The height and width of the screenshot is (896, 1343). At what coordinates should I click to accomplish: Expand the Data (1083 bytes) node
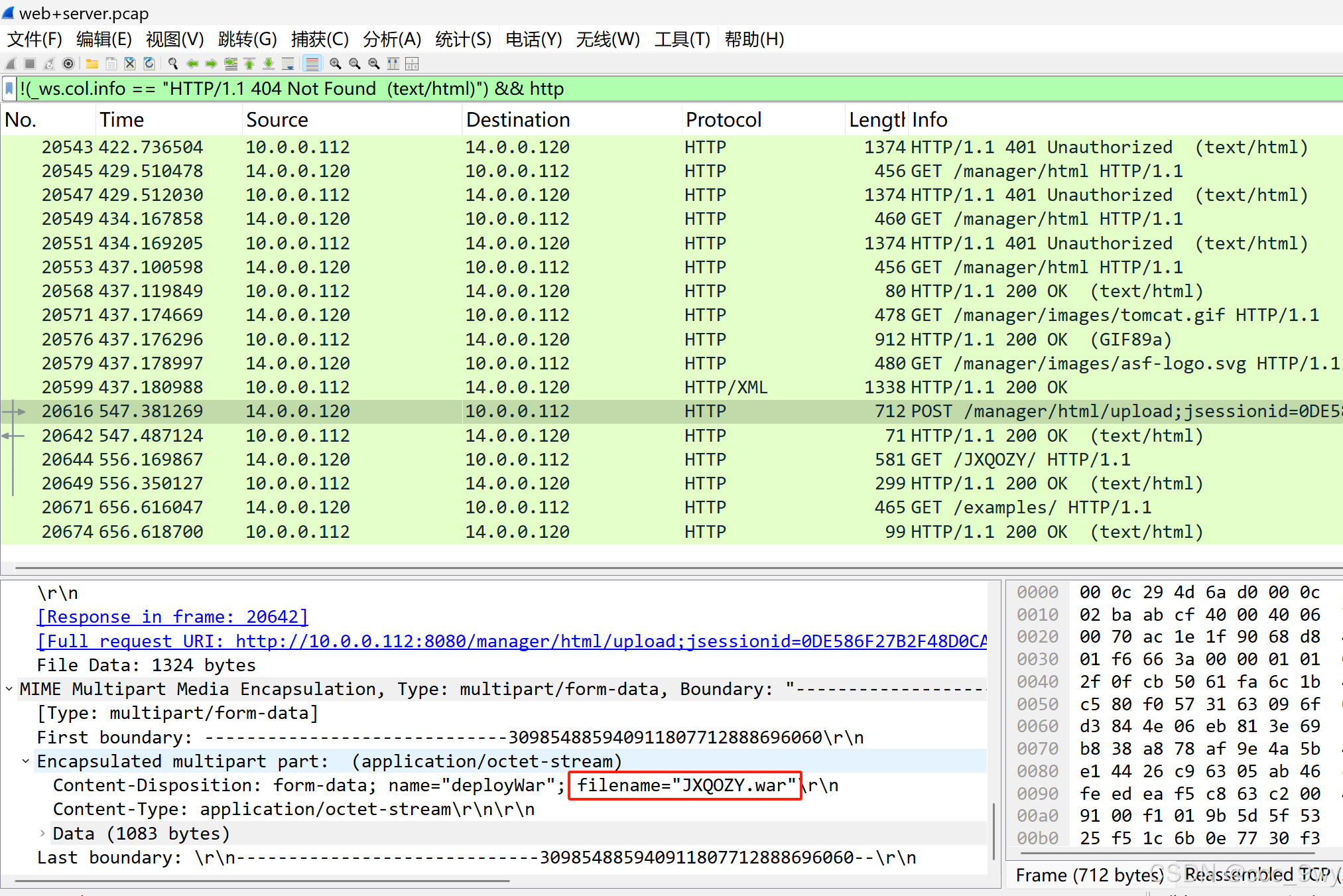[x=42, y=834]
